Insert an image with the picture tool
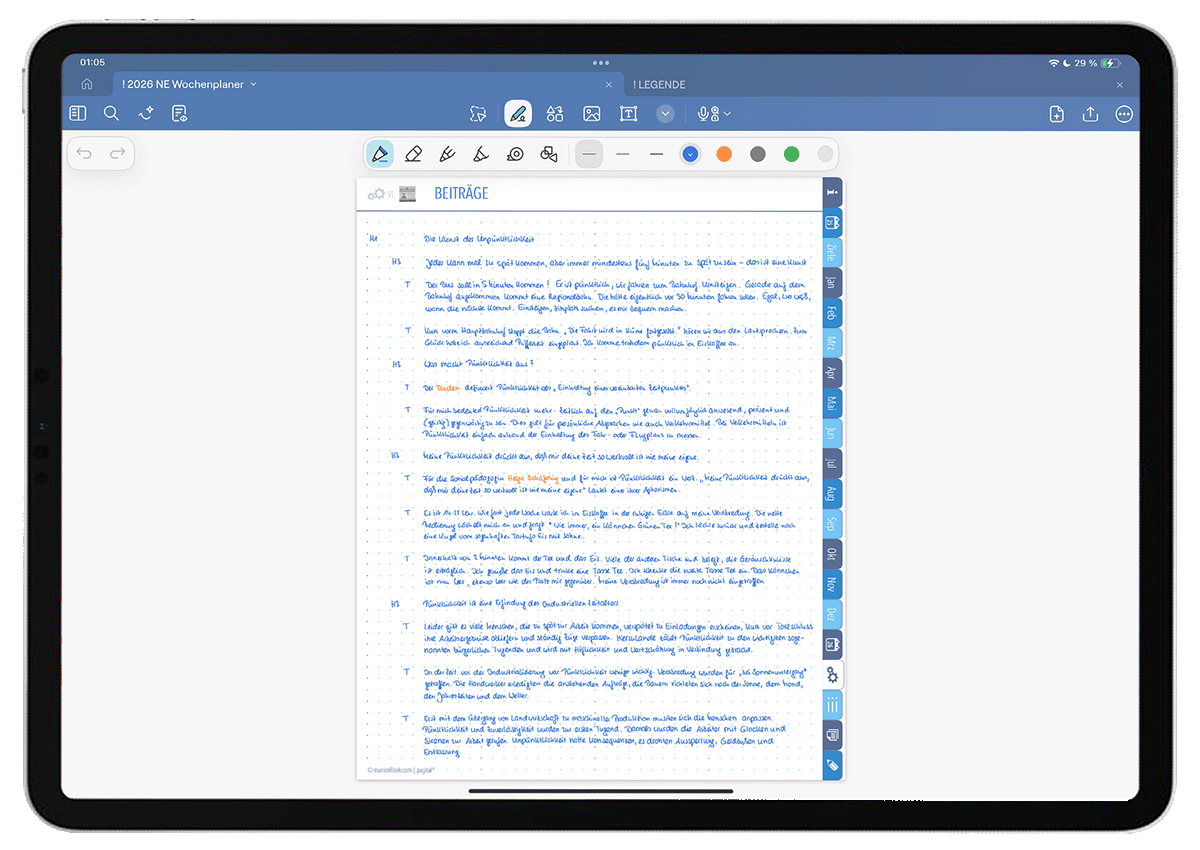 592,114
